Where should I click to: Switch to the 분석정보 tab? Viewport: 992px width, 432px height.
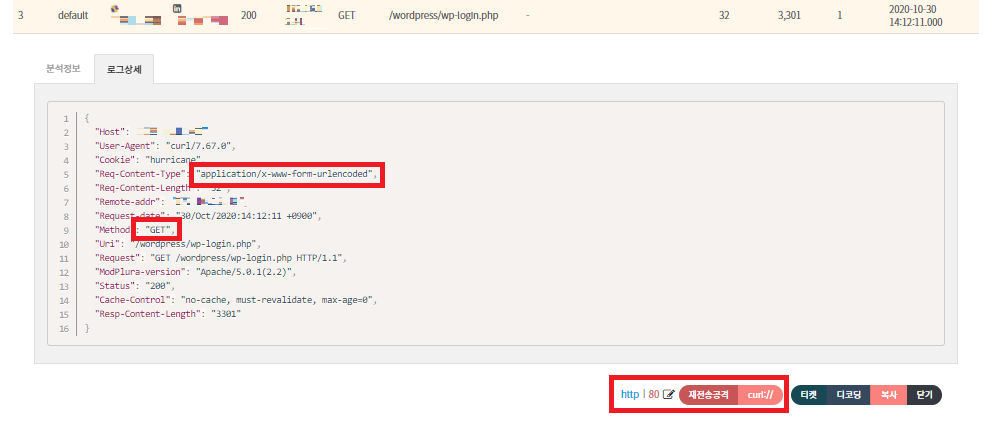click(62, 69)
